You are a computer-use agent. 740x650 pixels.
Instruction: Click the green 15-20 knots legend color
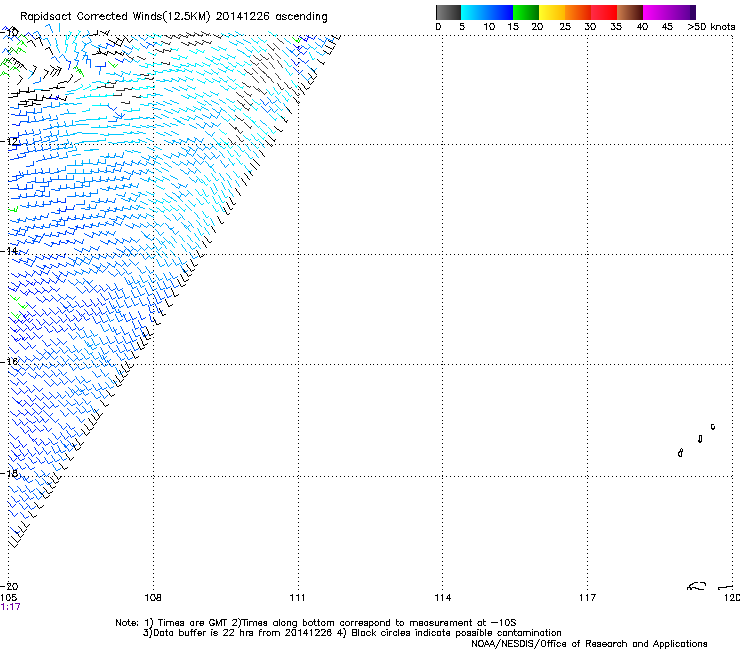point(526,12)
